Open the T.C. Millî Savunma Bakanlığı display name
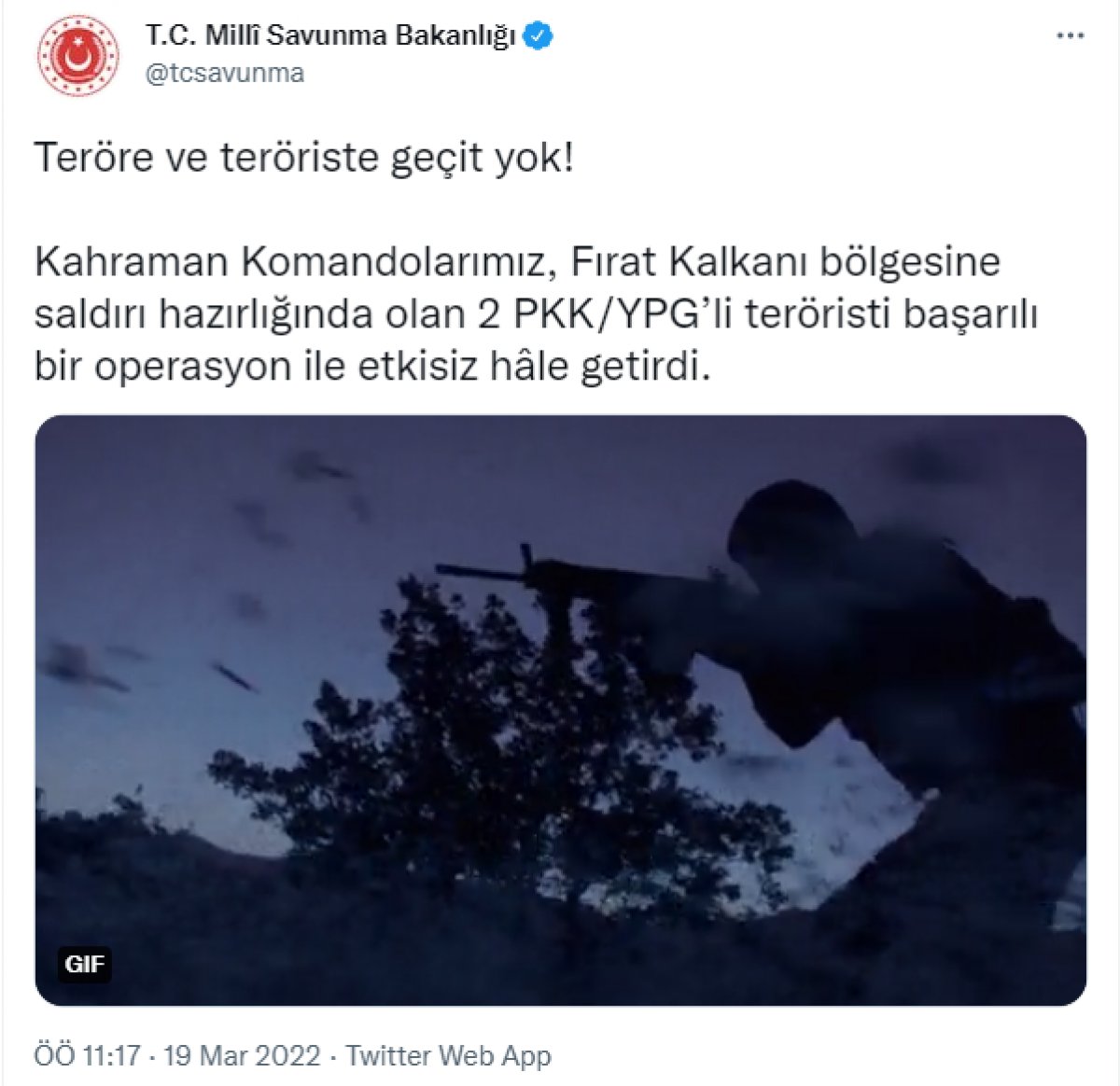 tap(330, 36)
